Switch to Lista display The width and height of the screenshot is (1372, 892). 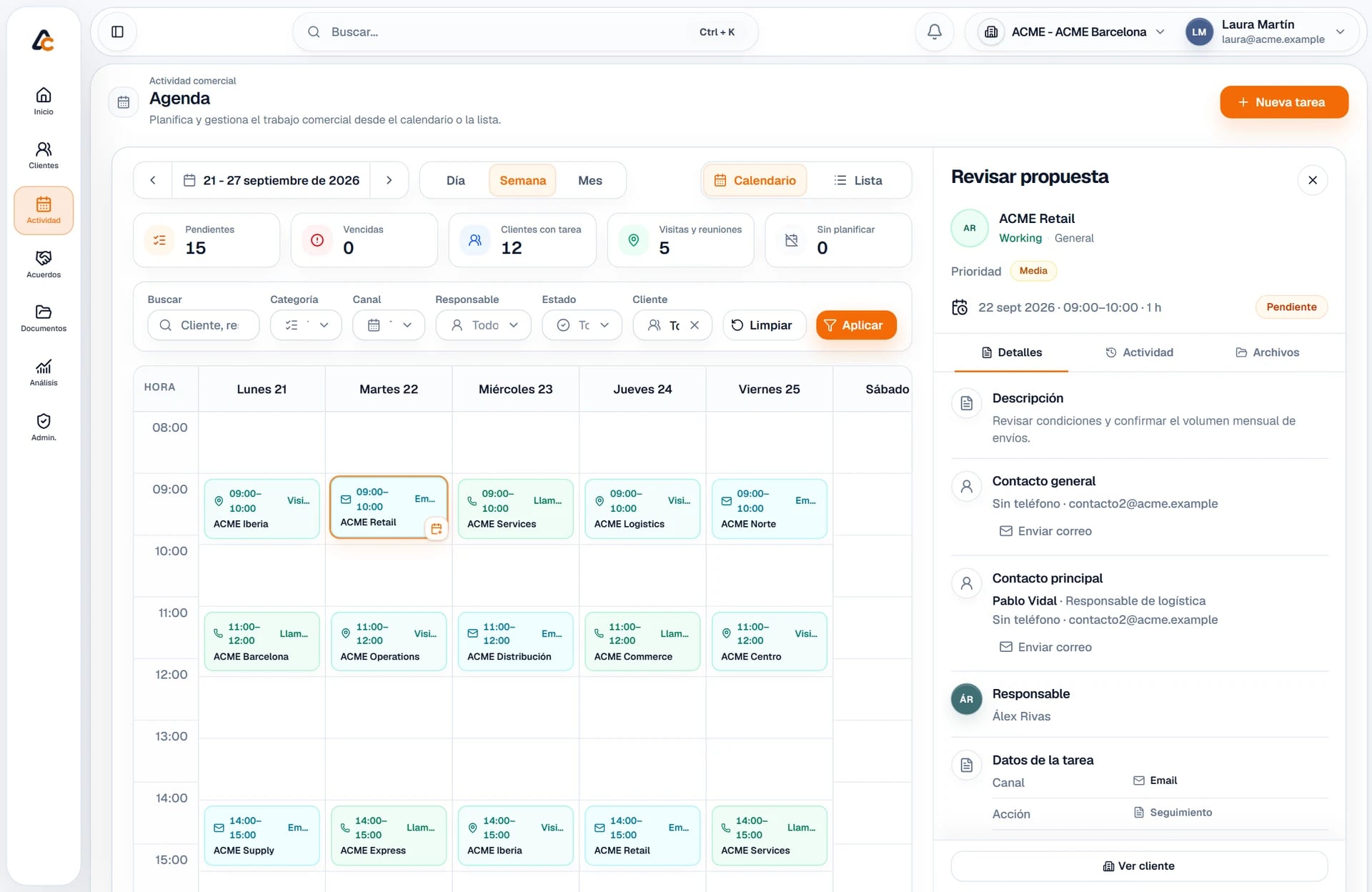858,180
